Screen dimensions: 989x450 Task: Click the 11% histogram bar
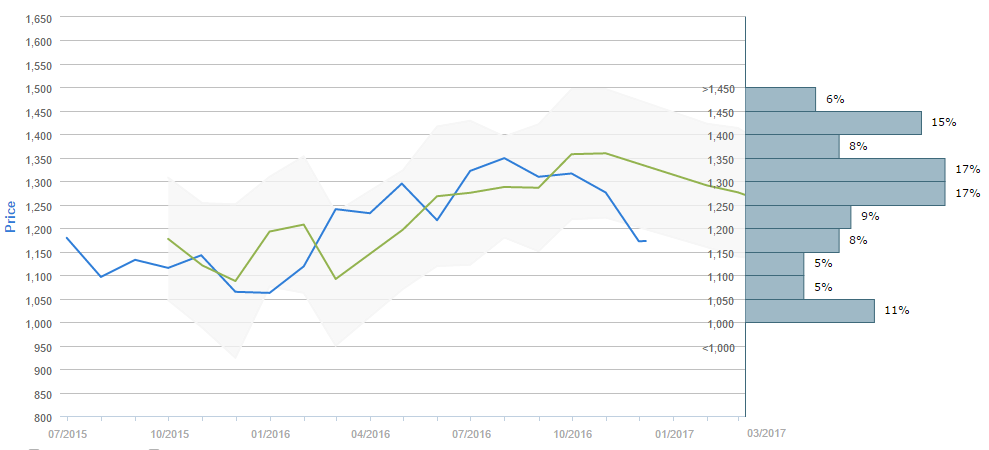coord(810,311)
